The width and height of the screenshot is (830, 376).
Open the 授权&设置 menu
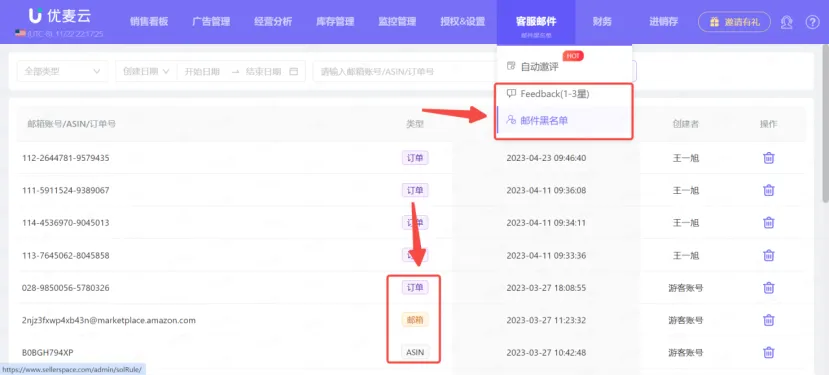[463, 22]
